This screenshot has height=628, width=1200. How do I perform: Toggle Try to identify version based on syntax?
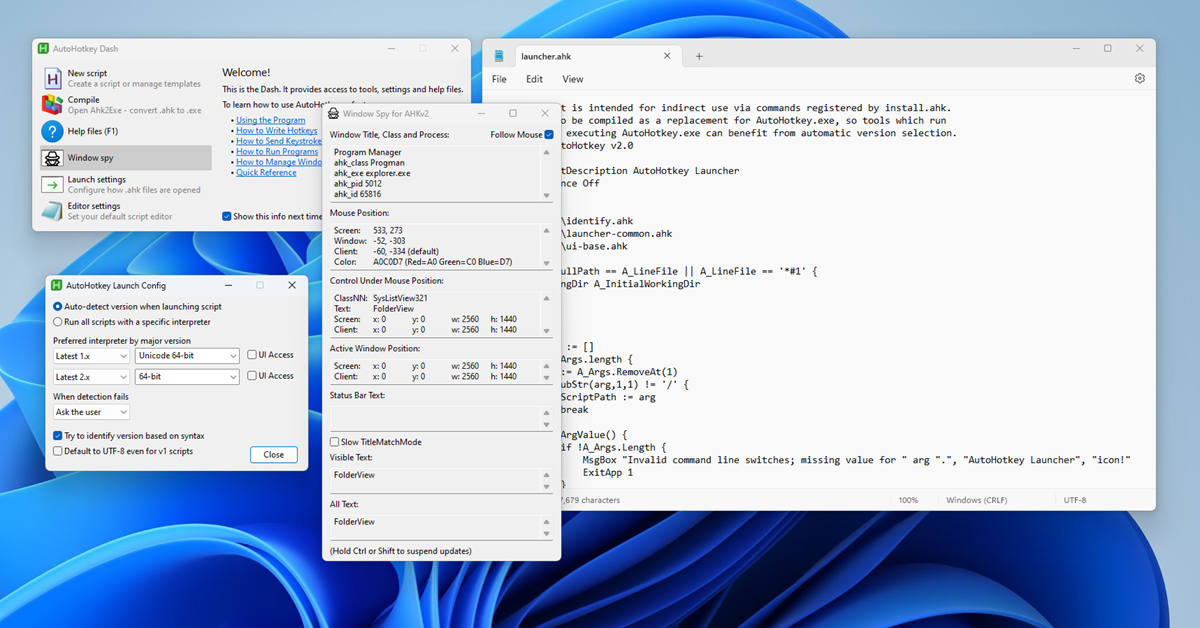tap(58, 436)
